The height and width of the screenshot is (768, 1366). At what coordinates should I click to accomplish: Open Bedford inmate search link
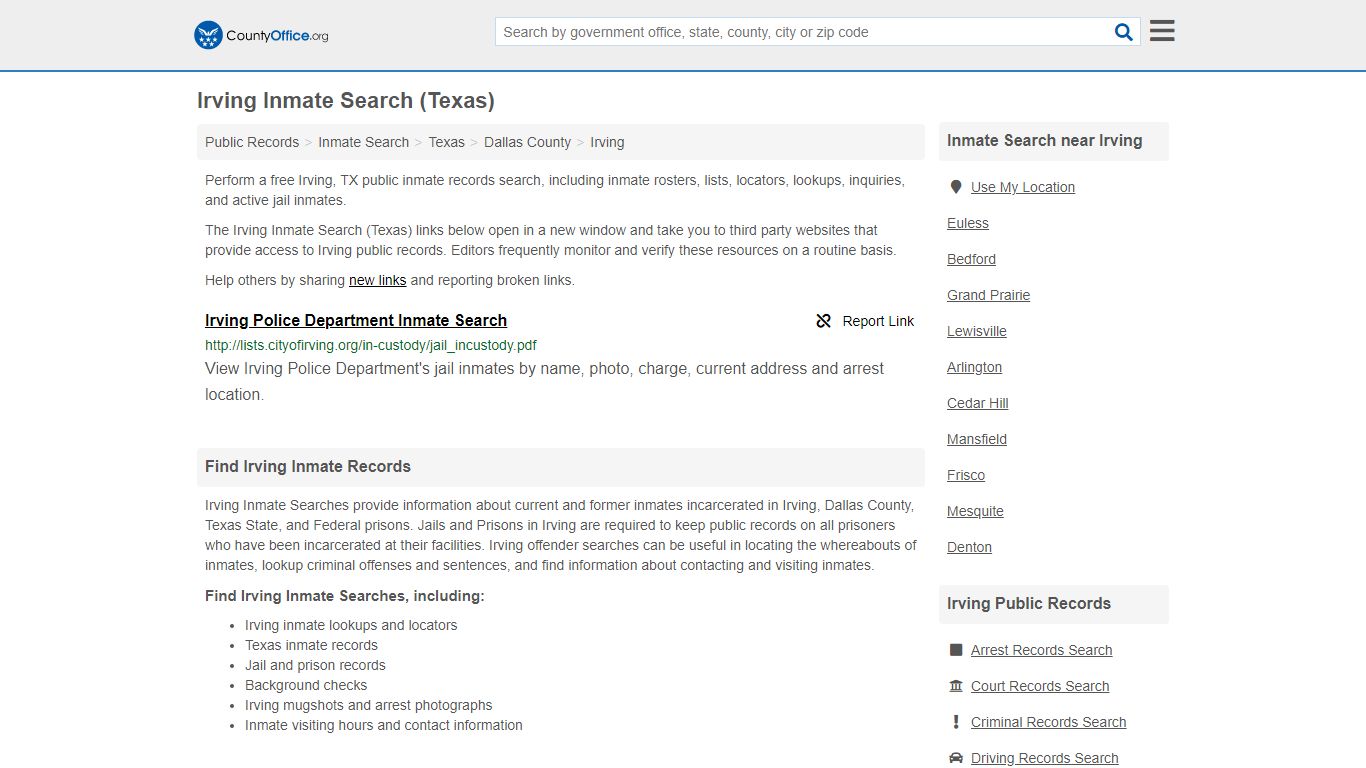point(971,259)
